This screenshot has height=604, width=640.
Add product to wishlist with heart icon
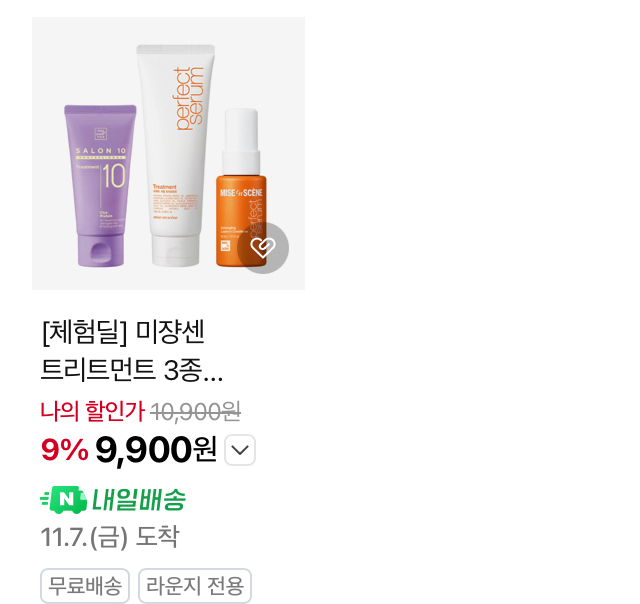tap(263, 248)
